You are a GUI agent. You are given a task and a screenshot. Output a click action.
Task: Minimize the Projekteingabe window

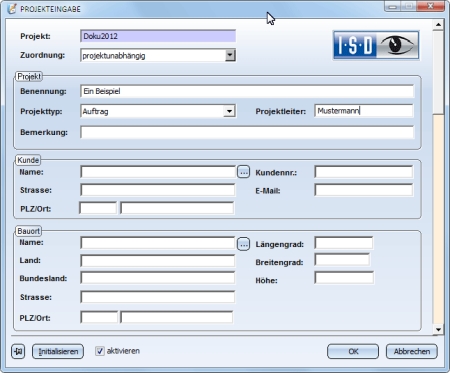click(x=392, y=6)
